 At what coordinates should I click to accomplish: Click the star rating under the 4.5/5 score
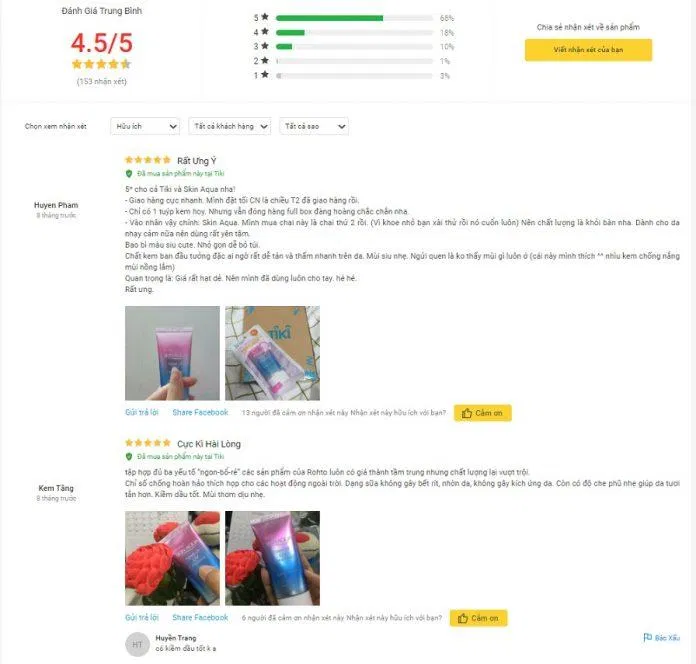click(101, 64)
